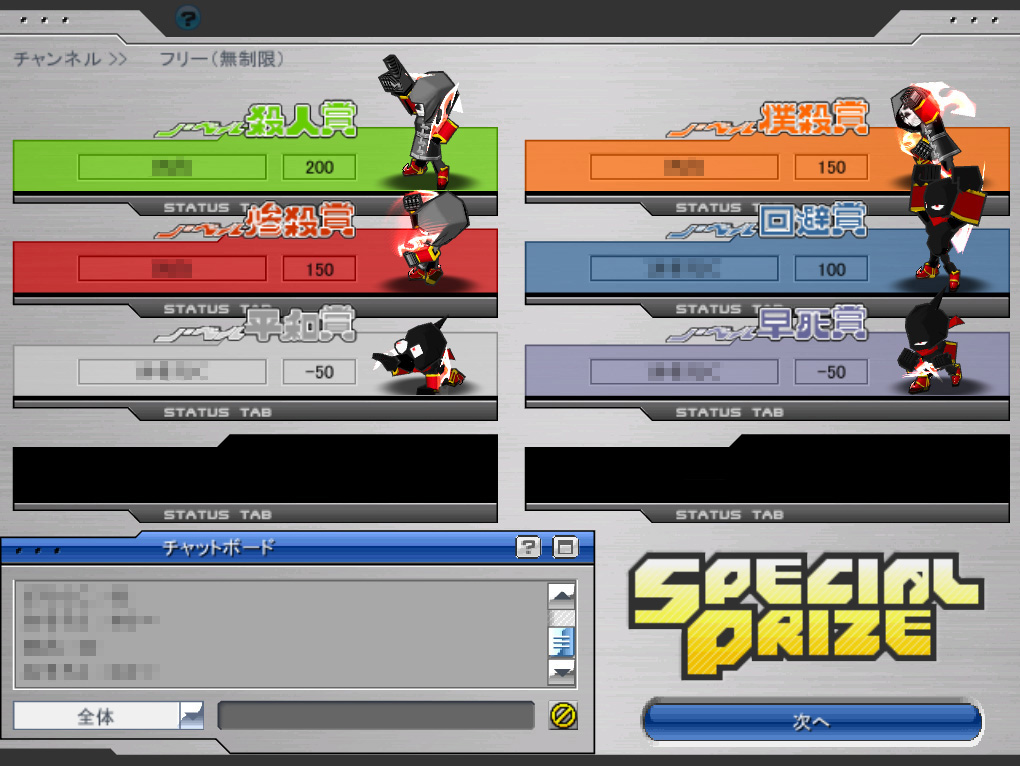The height and width of the screenshot is (766, 1020).
Task: Open STATUS TAB under left black panel
Action: coord(218,514)
